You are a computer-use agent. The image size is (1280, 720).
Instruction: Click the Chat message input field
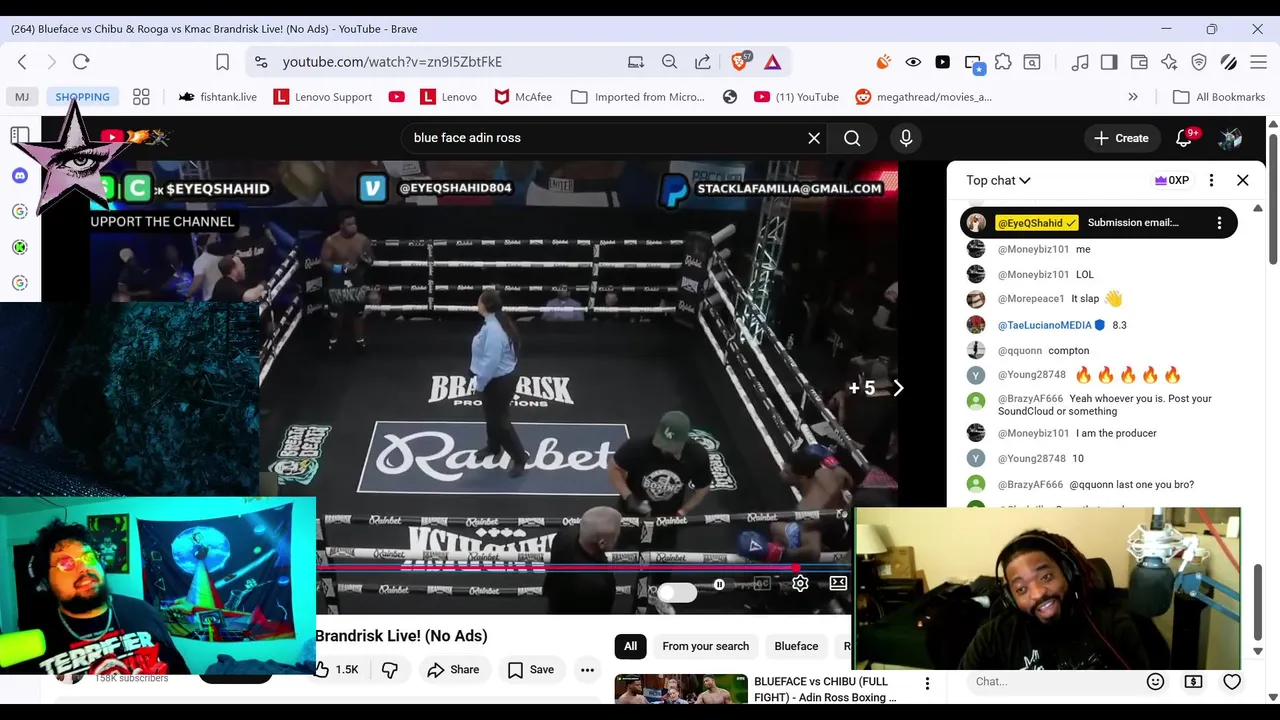(1054, 681)
